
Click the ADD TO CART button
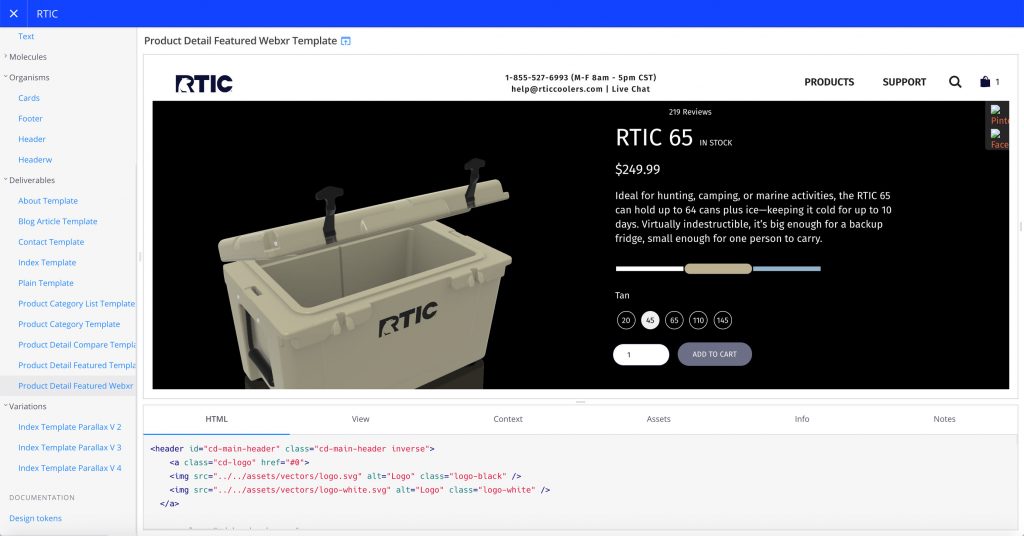click(714, 354)
